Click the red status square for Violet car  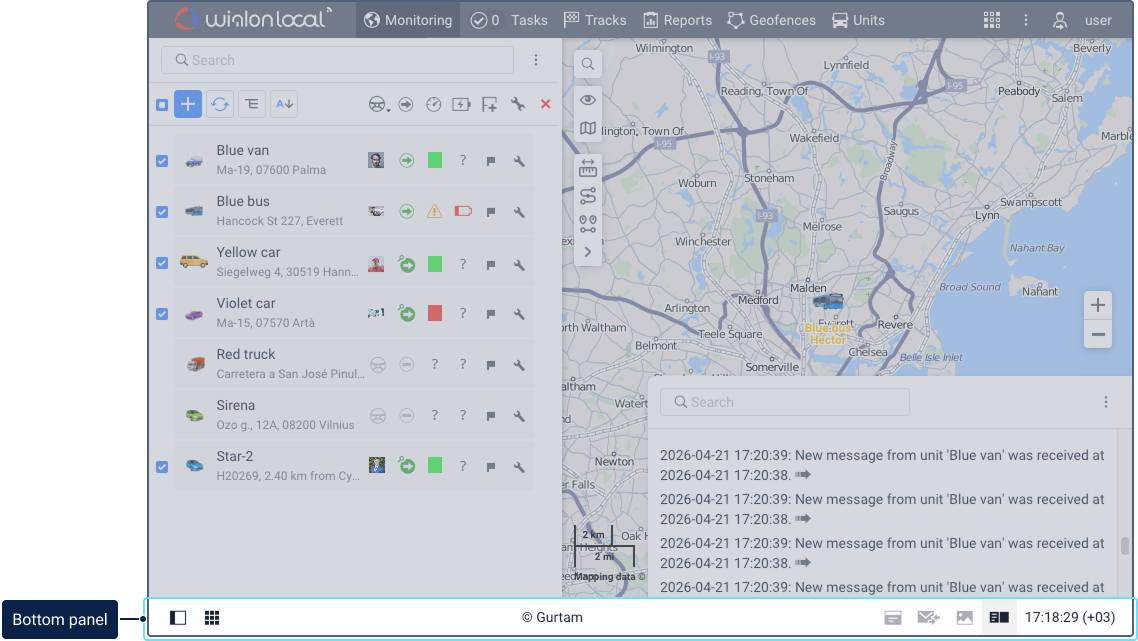pos(434,314)
